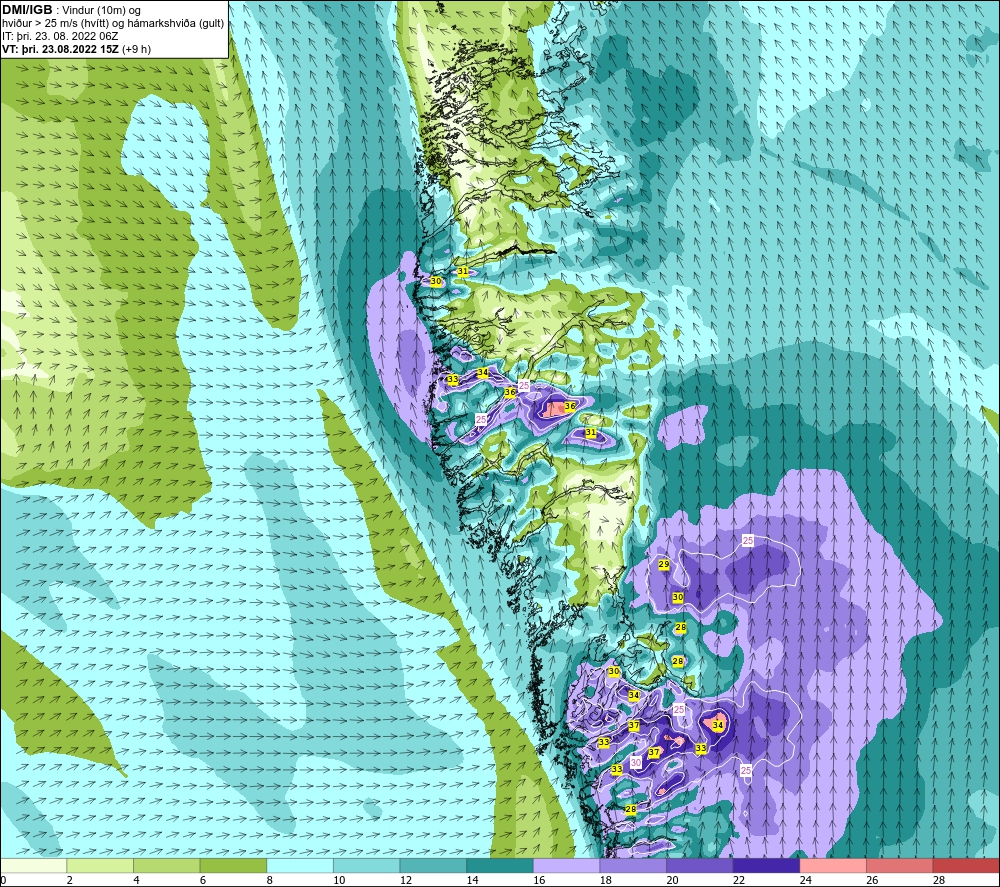Select the legend tick value 28
The height and width of the screenshot is (887, 1000).
[x=939, y=881]
